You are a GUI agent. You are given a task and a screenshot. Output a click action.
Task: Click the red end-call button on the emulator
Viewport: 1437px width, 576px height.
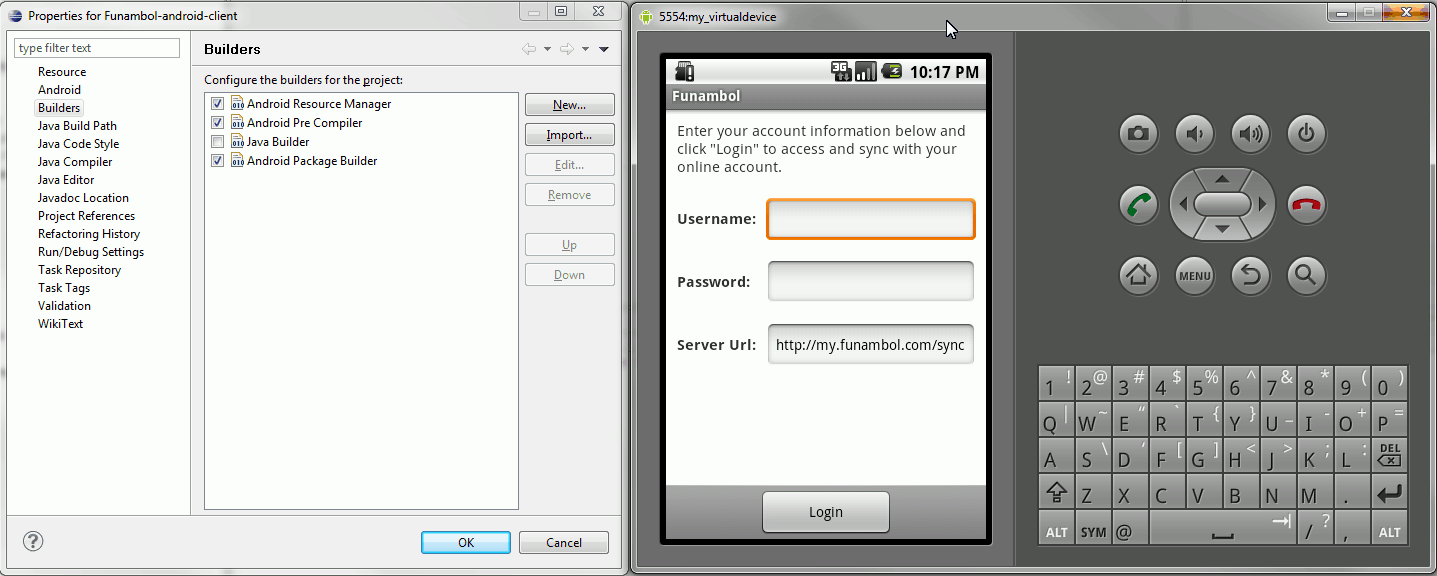coord(1306,205)
